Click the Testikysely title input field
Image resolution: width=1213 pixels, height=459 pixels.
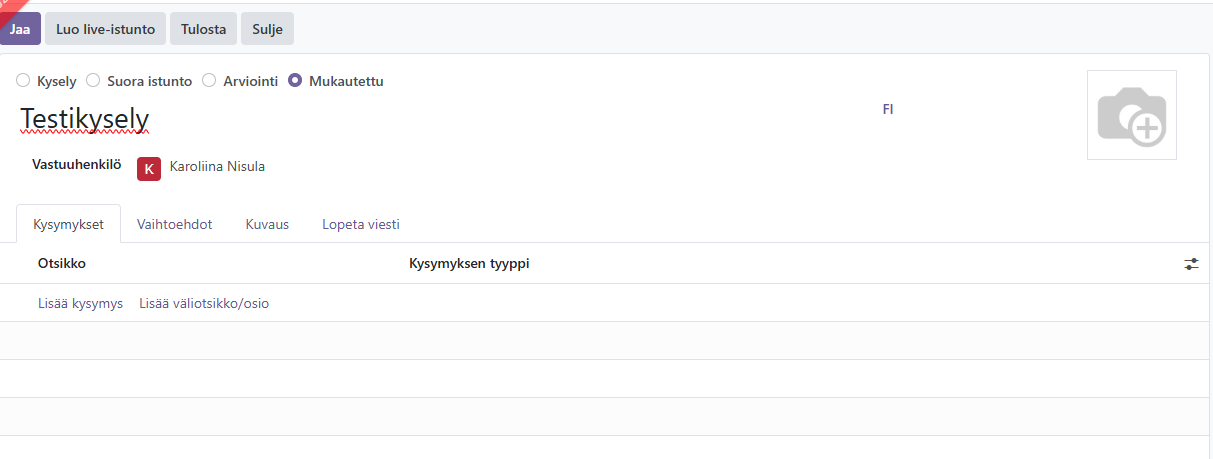85,119
